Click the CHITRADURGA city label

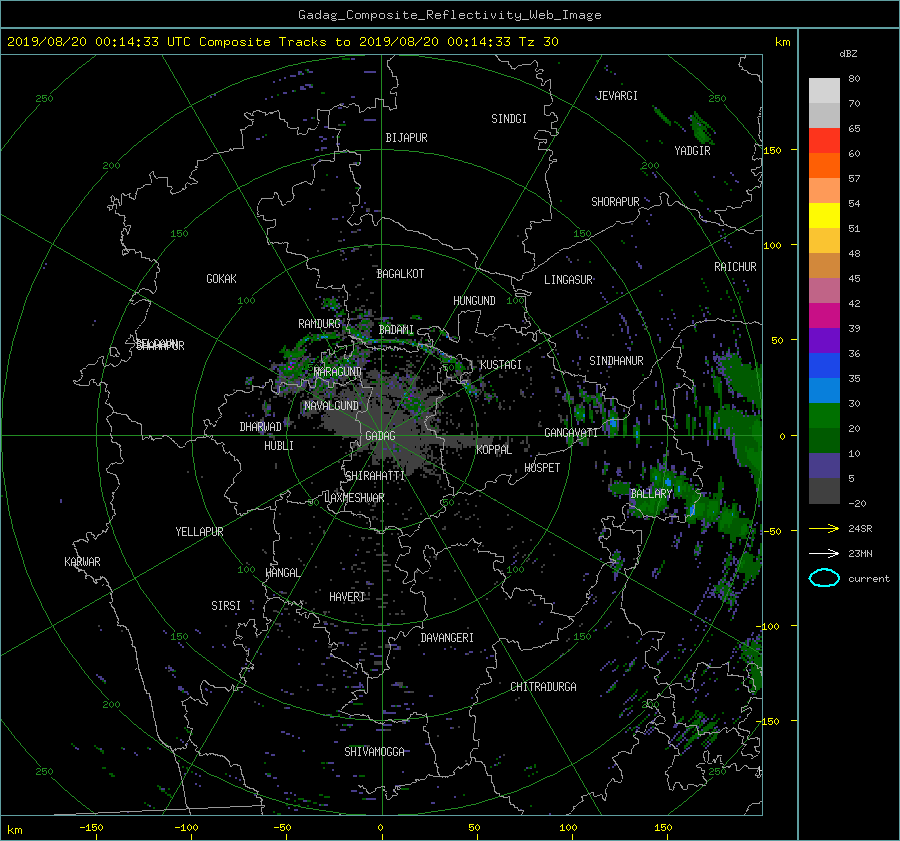543,687
